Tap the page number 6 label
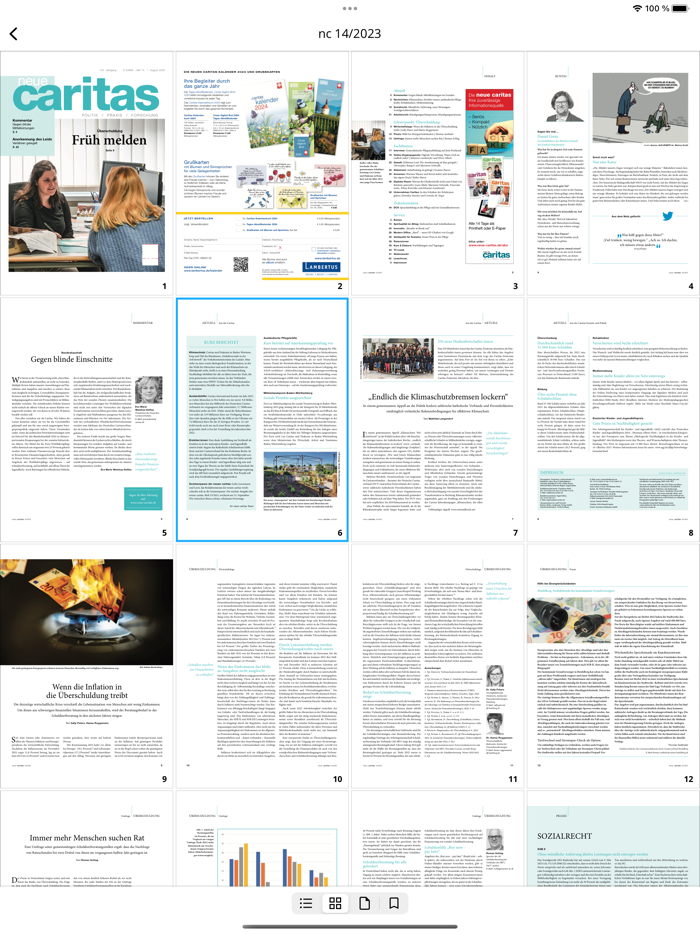Image resolution: width=700 pixels, height=934 pixels. (340, 533)
